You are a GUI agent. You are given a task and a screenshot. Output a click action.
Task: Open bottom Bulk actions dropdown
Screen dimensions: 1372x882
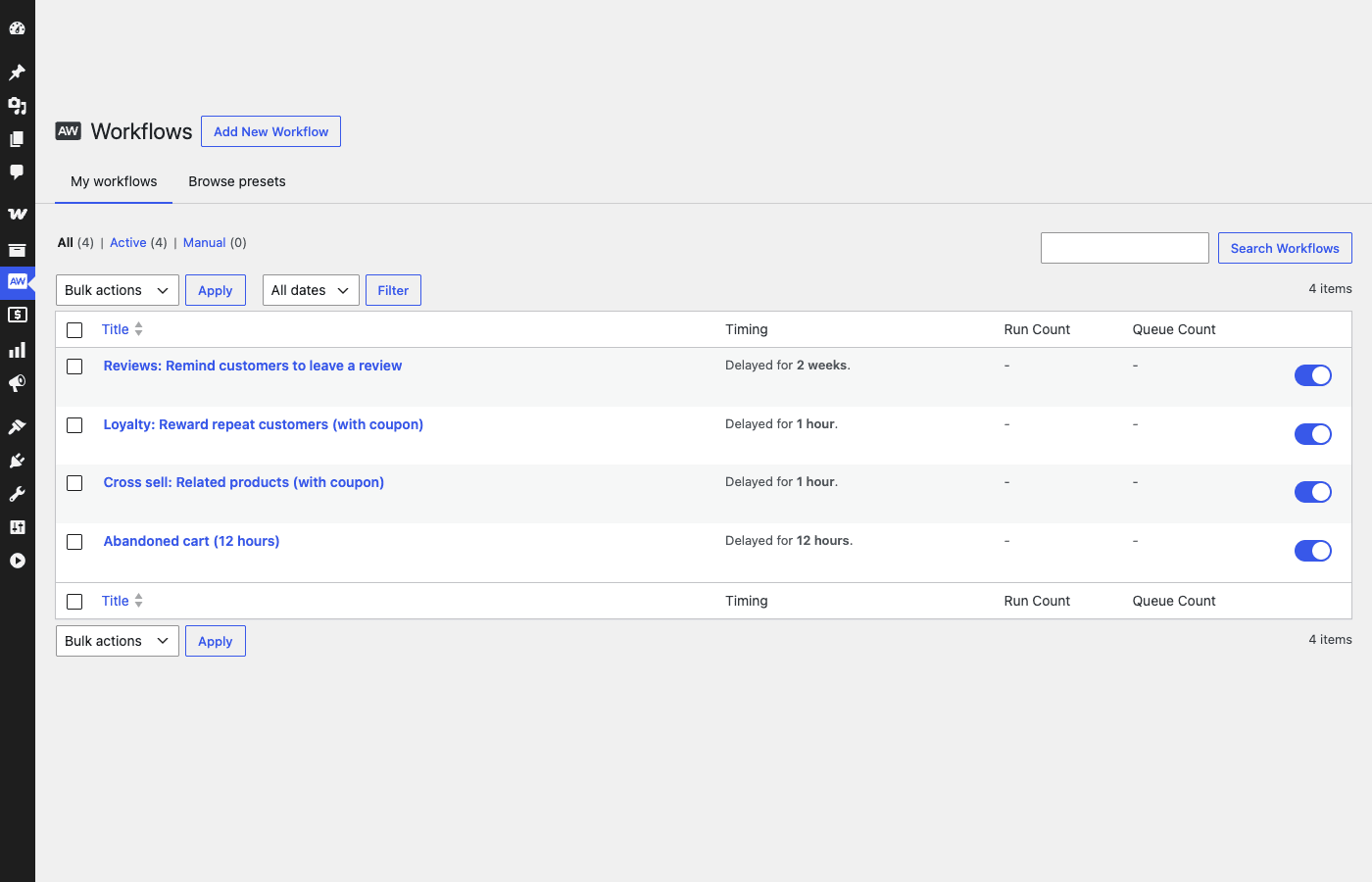118,641
